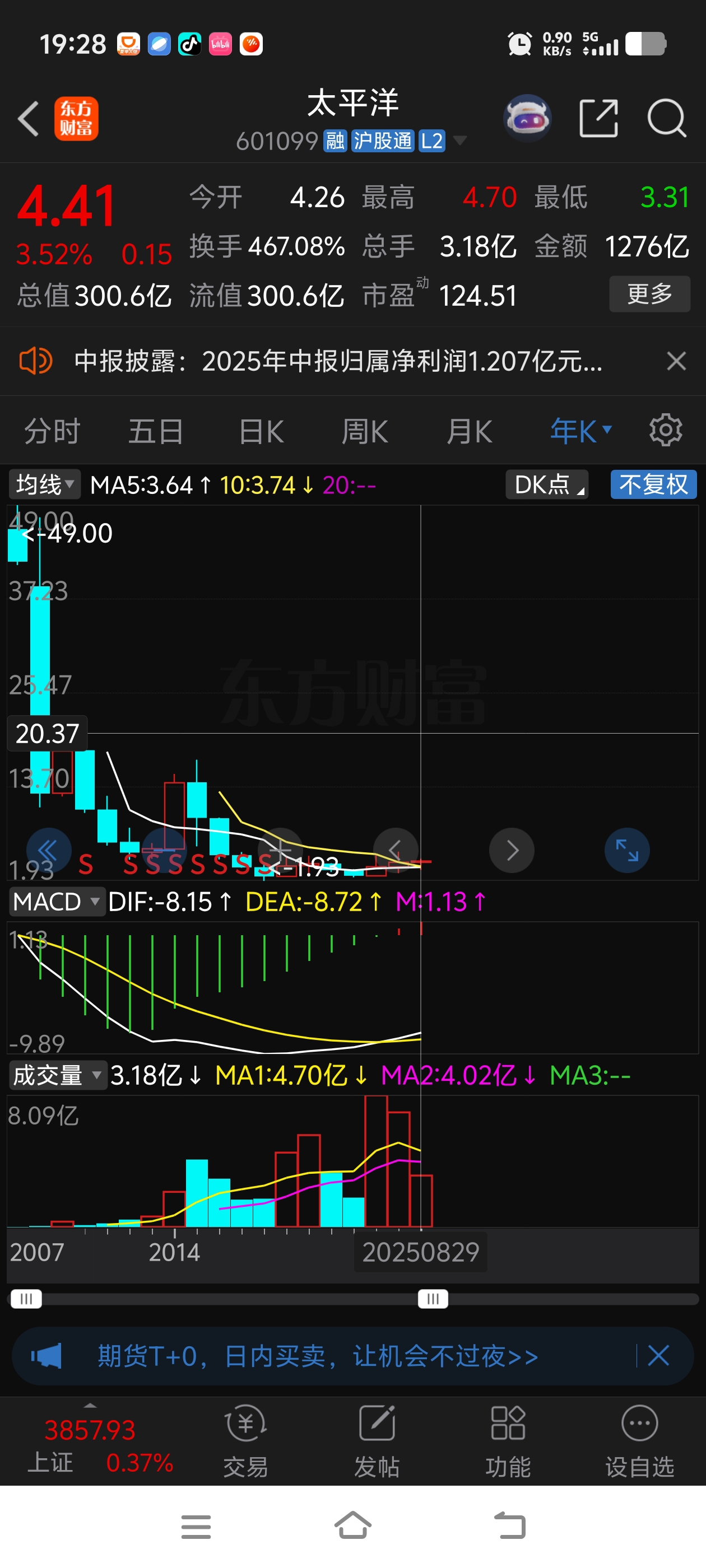This screenshot has width=706, height=1568.
Task: Switch to 周K tab
Action: tap(364, 431)
